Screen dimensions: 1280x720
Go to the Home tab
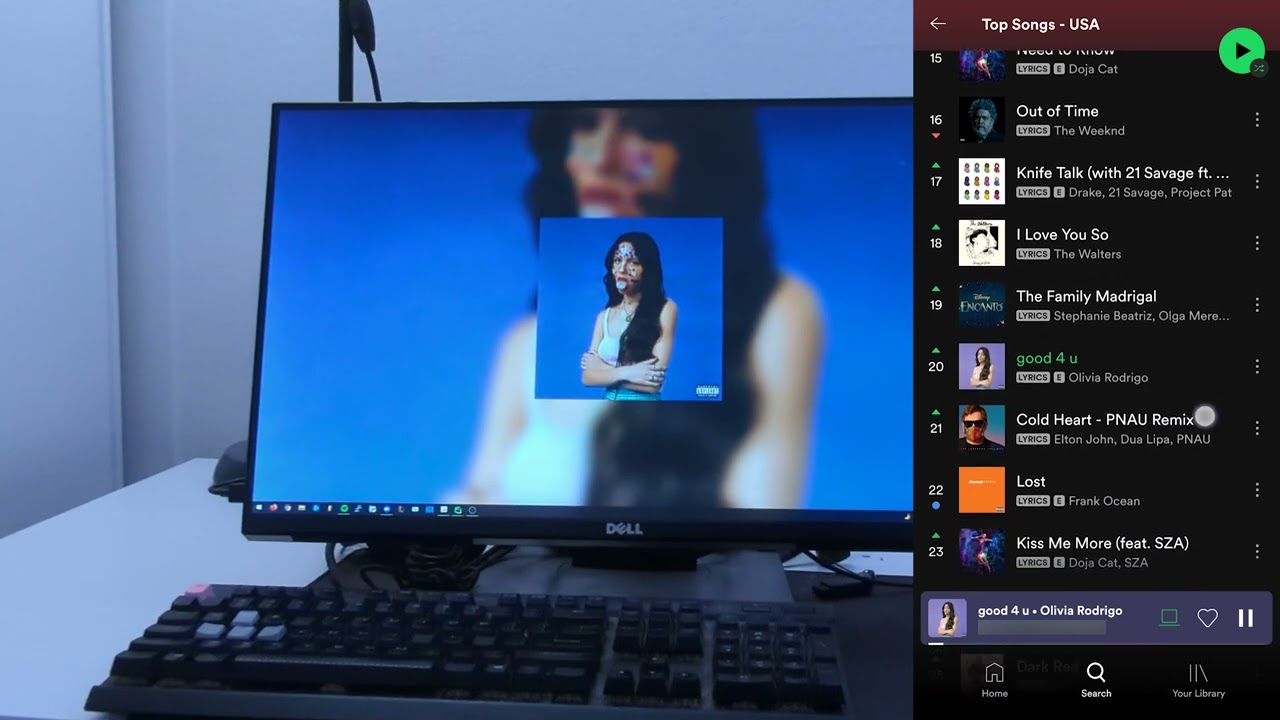coord(994,680)
